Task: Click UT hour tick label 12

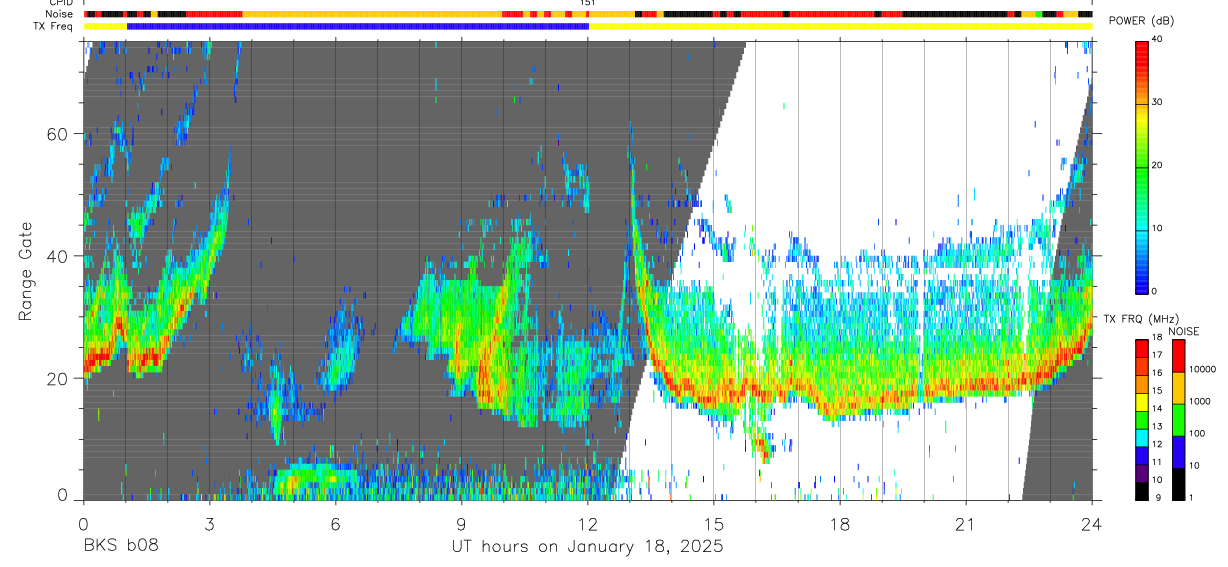Action: (588, 525)
